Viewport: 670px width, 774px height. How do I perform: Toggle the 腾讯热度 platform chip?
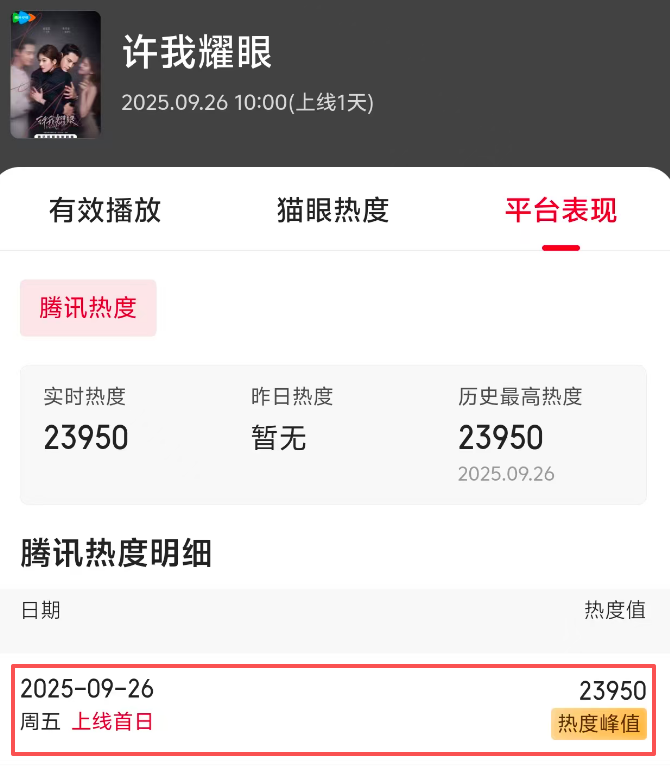click(88, 308)
